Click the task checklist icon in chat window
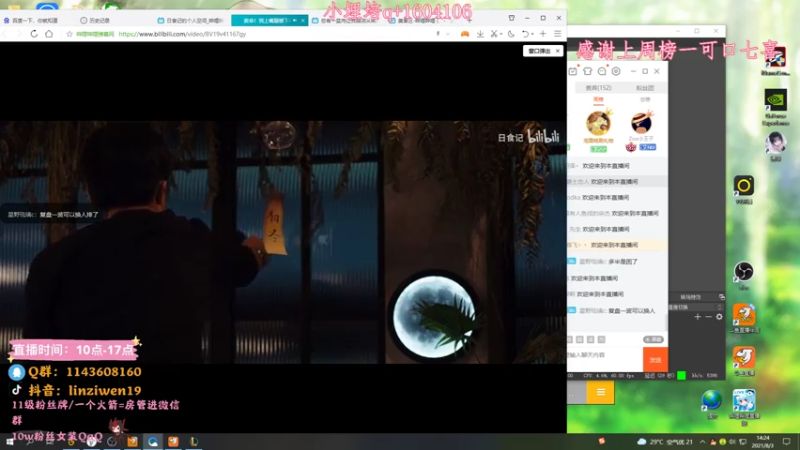 pos(573,71)
